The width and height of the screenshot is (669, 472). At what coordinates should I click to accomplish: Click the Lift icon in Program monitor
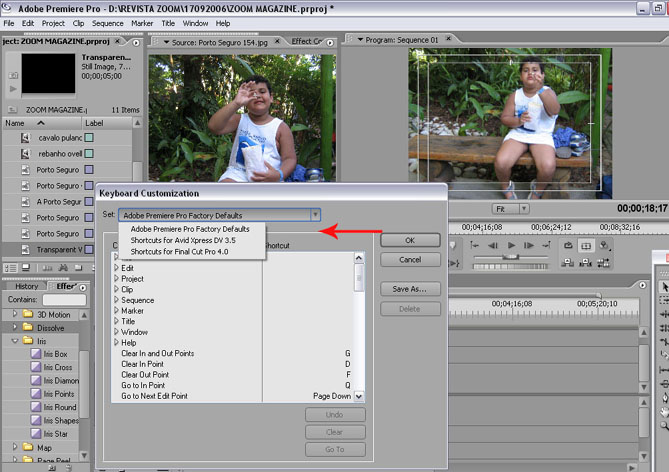(x=568, y=262)
